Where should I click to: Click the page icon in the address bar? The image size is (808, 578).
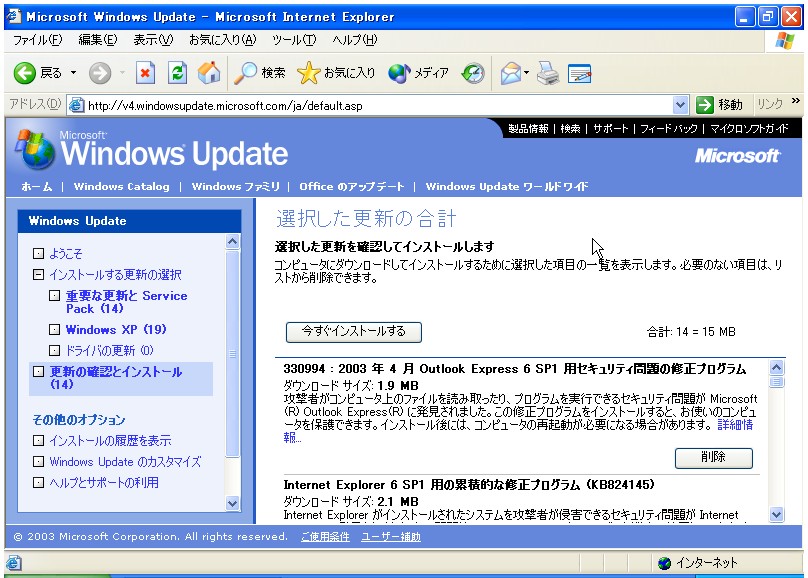76,105
